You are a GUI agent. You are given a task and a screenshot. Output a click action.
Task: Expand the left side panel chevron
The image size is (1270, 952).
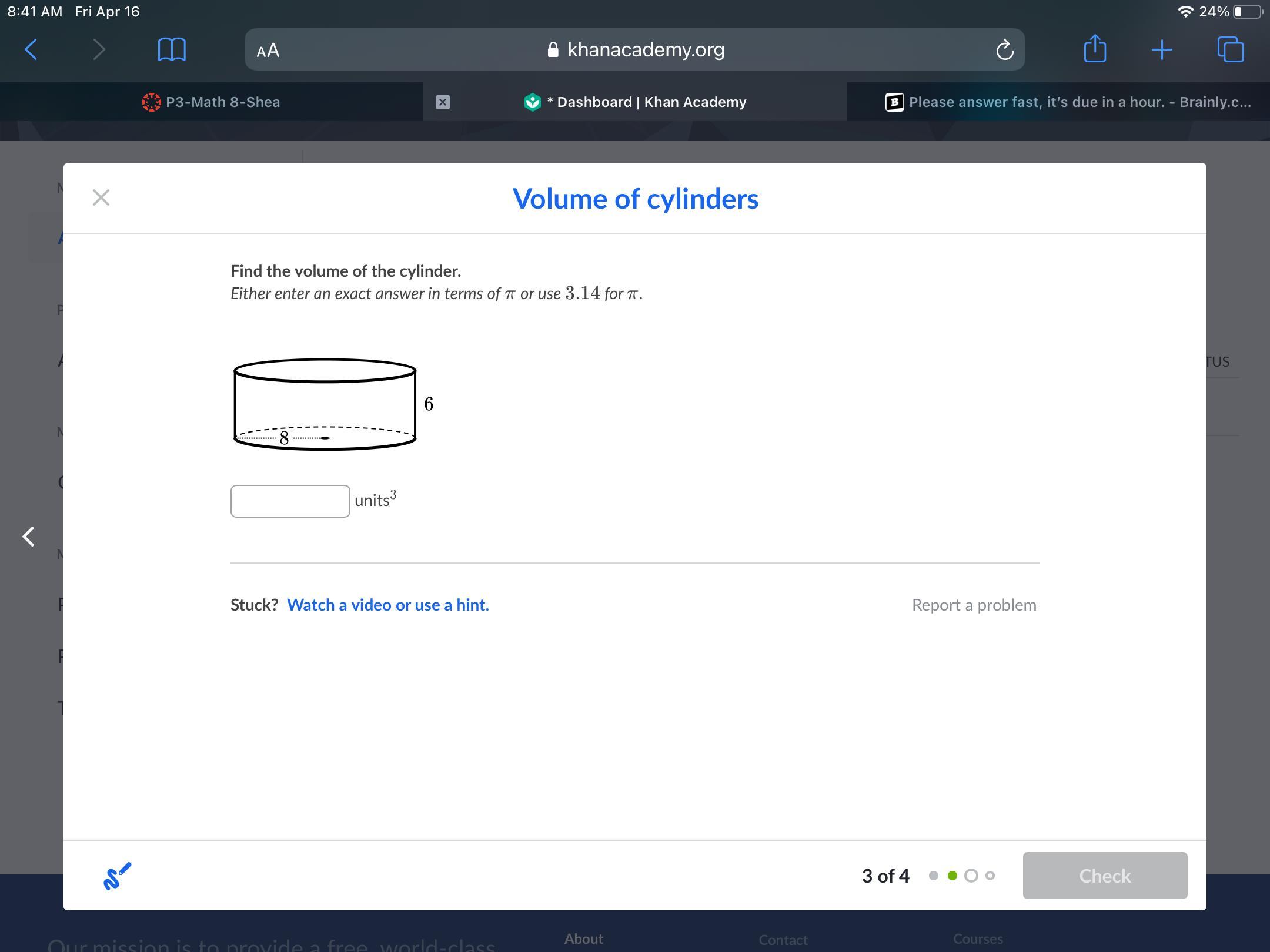coord(28,536)
